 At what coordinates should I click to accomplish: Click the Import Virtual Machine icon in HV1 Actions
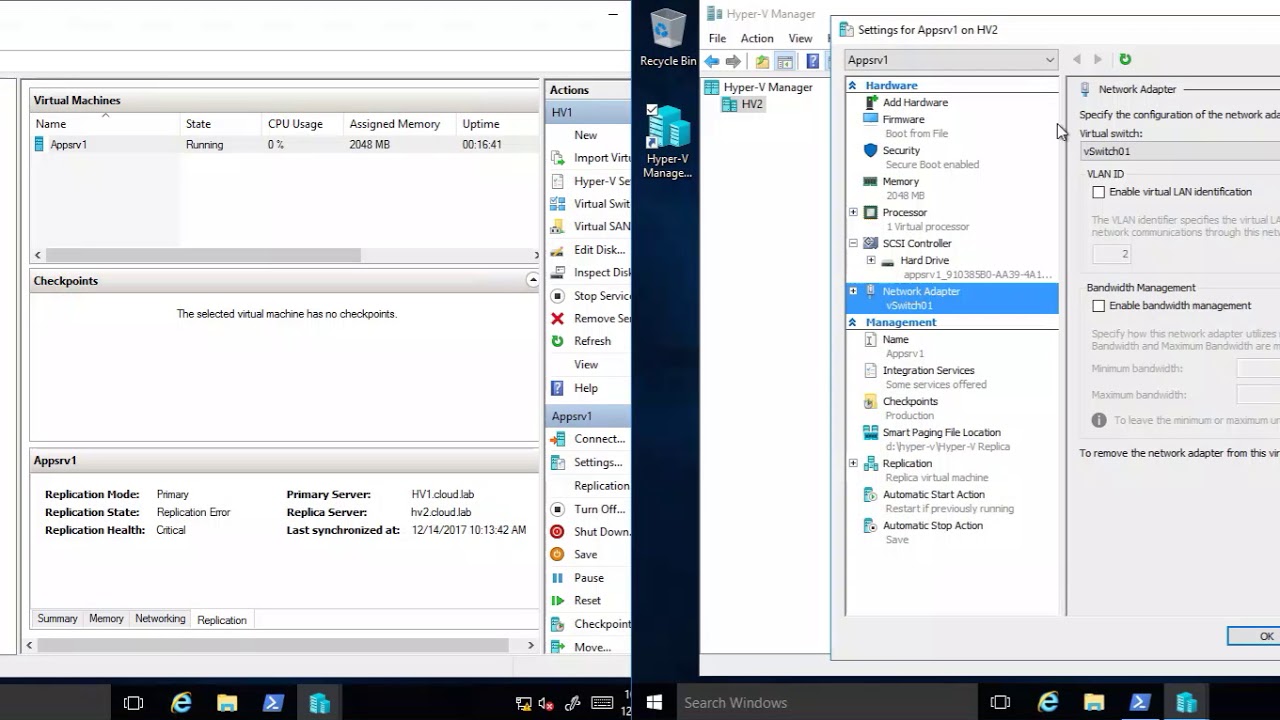[x=557, y=158]
